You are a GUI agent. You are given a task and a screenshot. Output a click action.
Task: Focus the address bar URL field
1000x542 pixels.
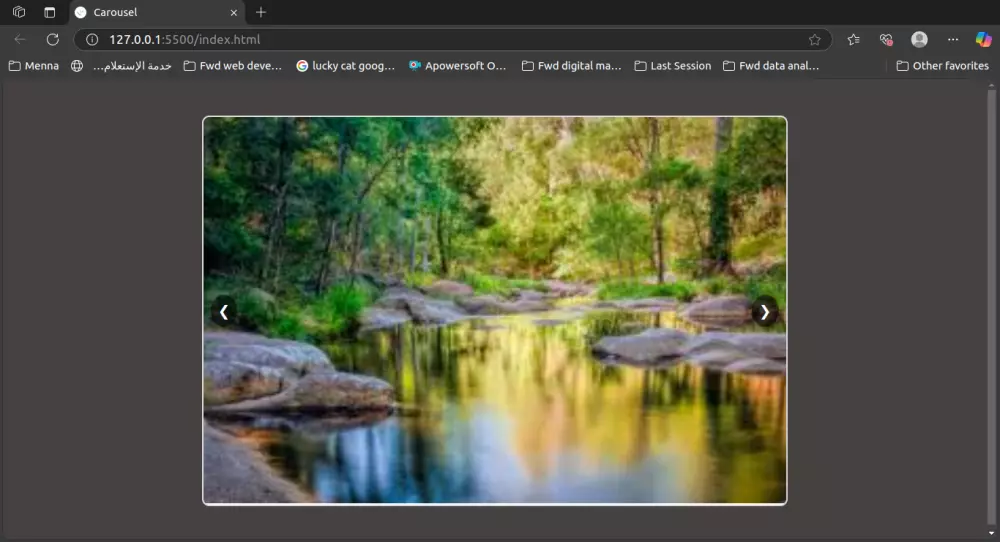point(453,40)
